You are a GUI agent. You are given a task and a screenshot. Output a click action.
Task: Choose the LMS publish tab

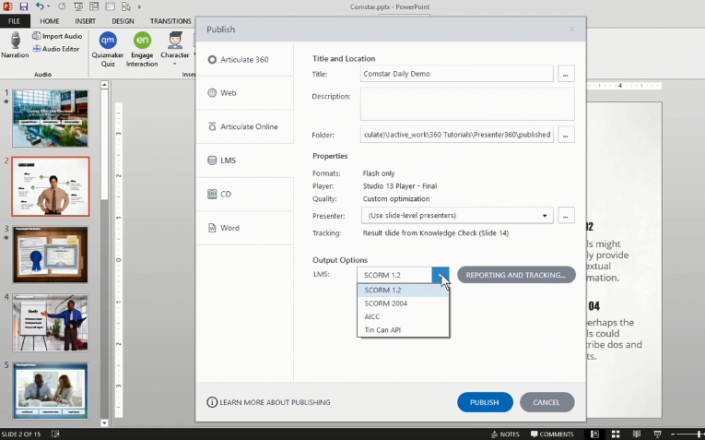tap(245, 160)
